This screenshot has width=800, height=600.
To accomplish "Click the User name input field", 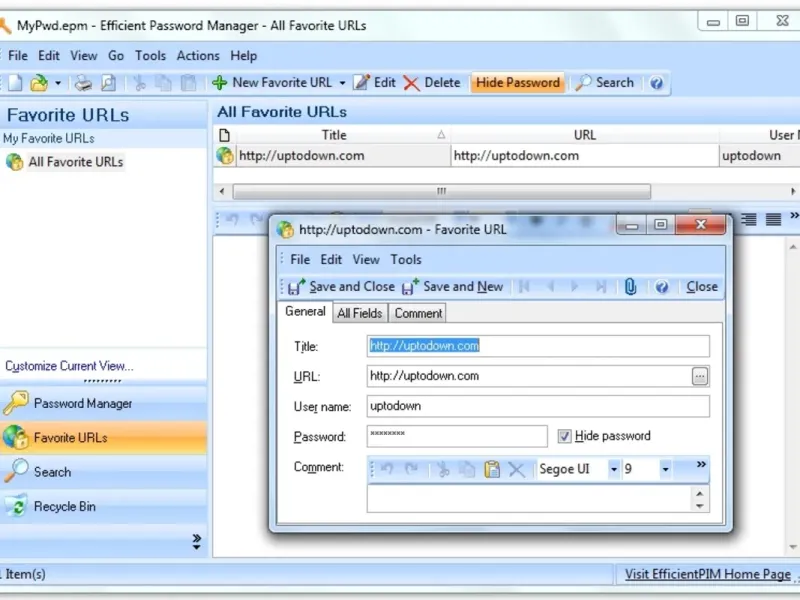I will 538,406.
